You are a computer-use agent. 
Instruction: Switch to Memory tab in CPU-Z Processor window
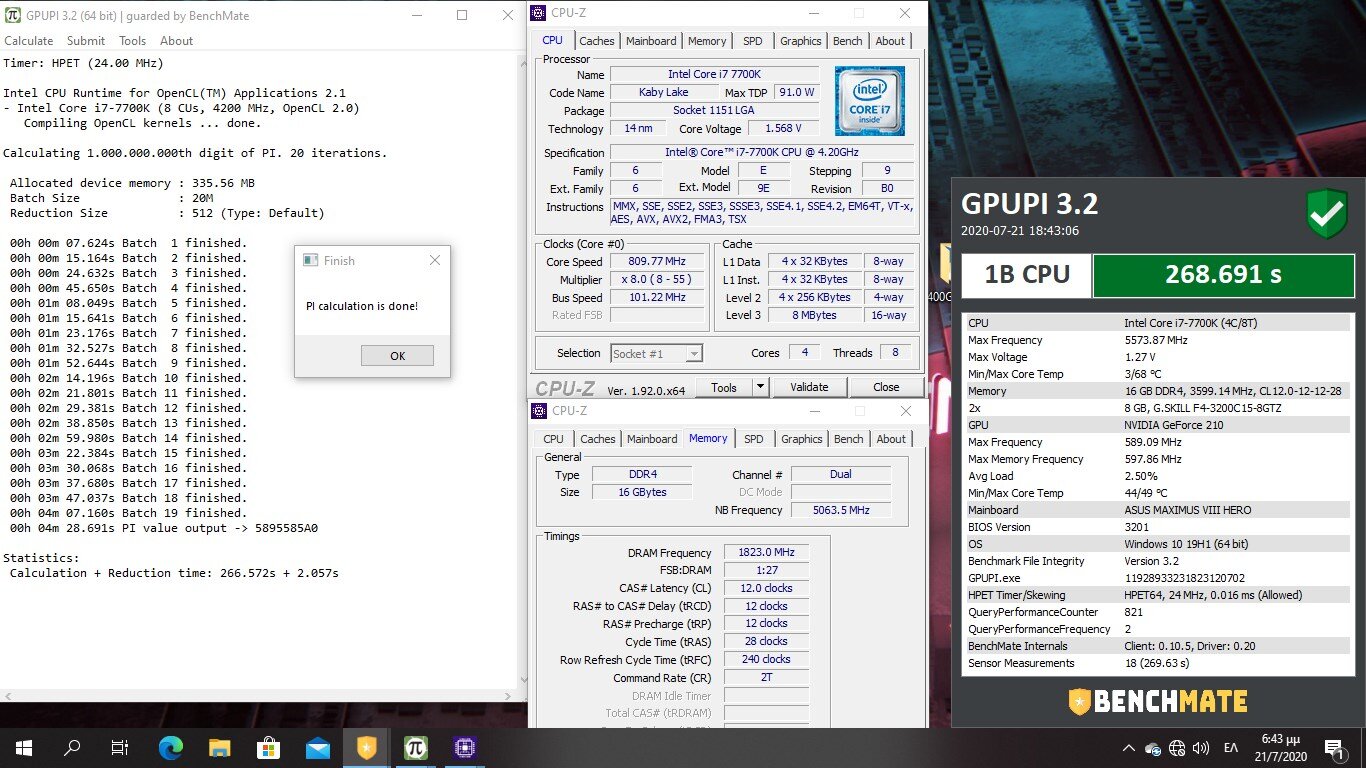tap(707, 41)
